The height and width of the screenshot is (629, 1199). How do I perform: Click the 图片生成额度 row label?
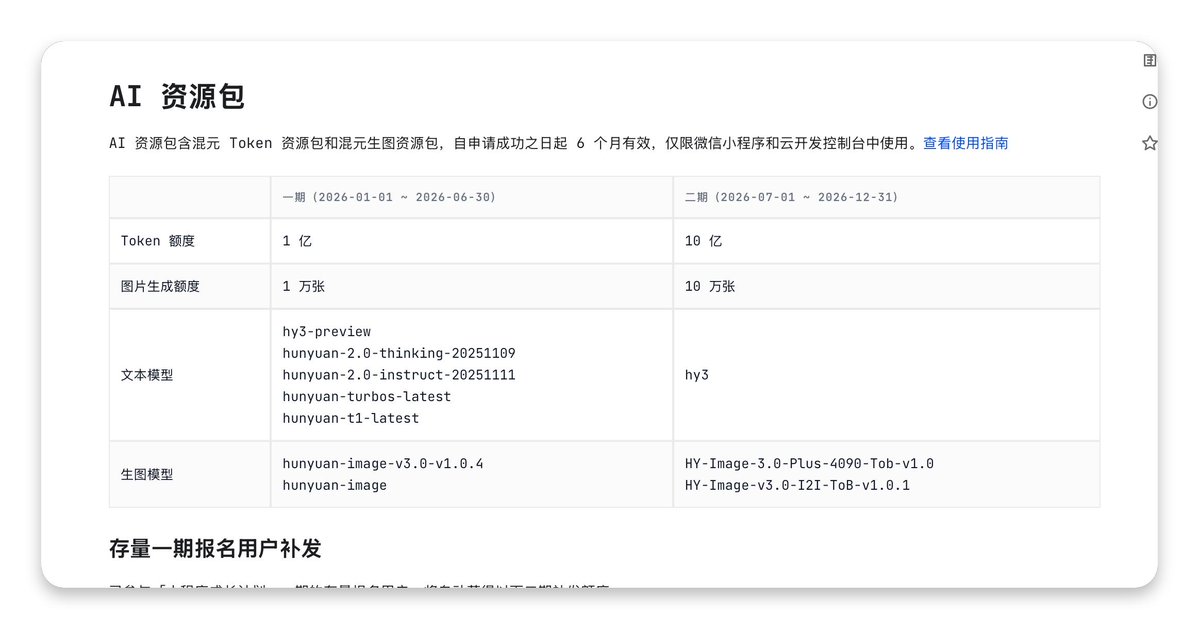(160, 286)
